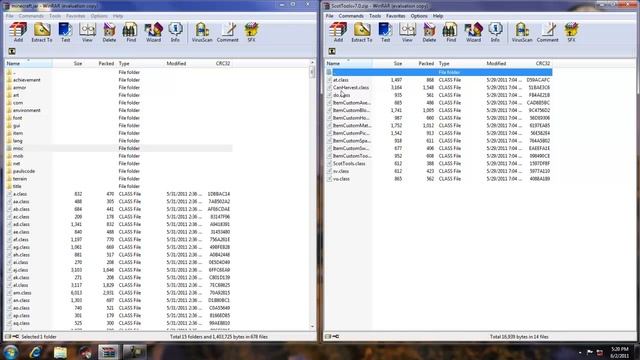
Task: Open Tools menu in ScotTools zip window
Action: tap(375, 16)
